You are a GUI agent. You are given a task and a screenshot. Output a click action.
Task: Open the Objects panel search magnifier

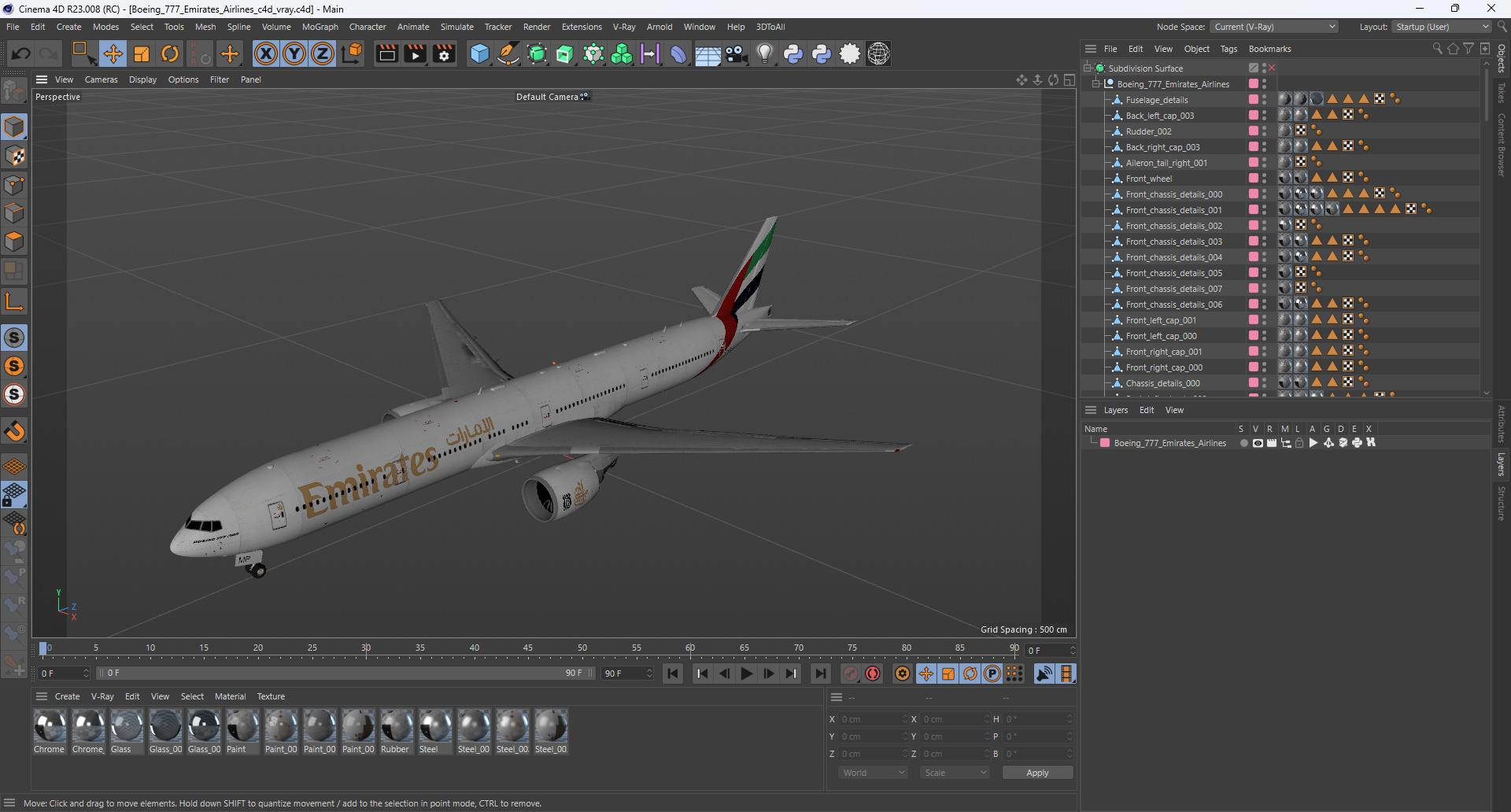(x=1437, y=49)
